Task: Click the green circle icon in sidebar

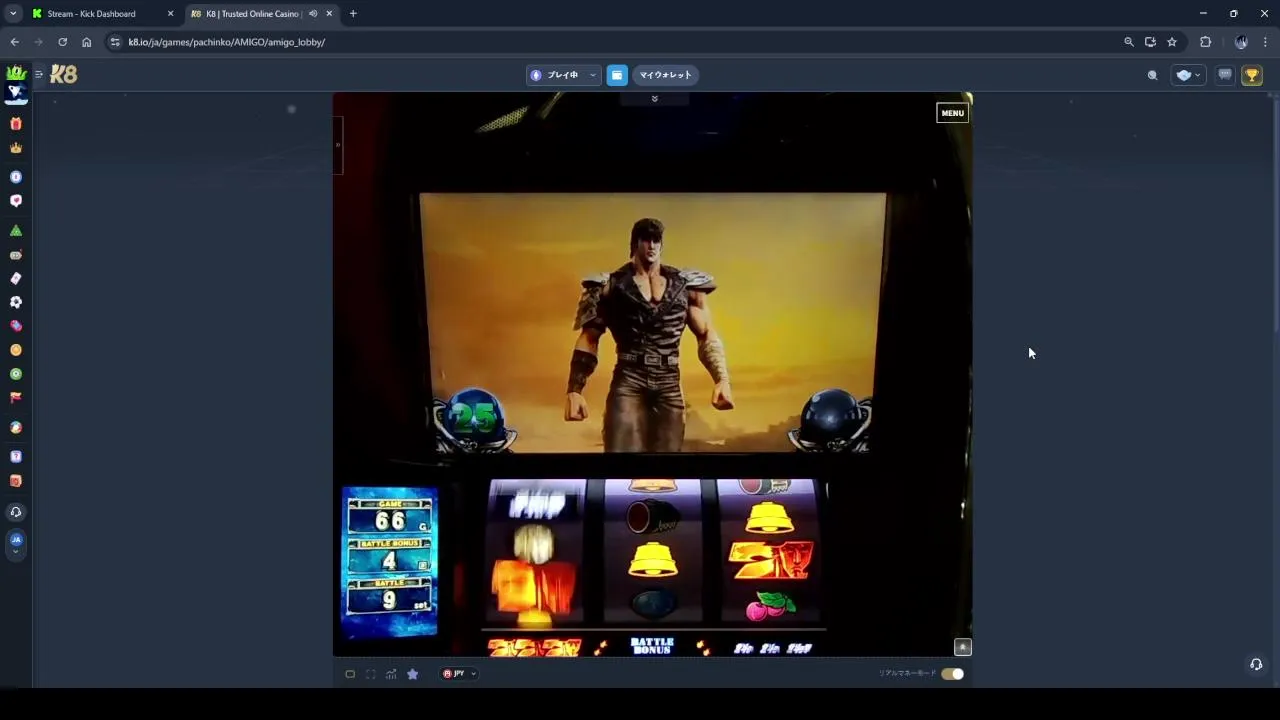Action: pyautogui.click(x=15, y=374)
